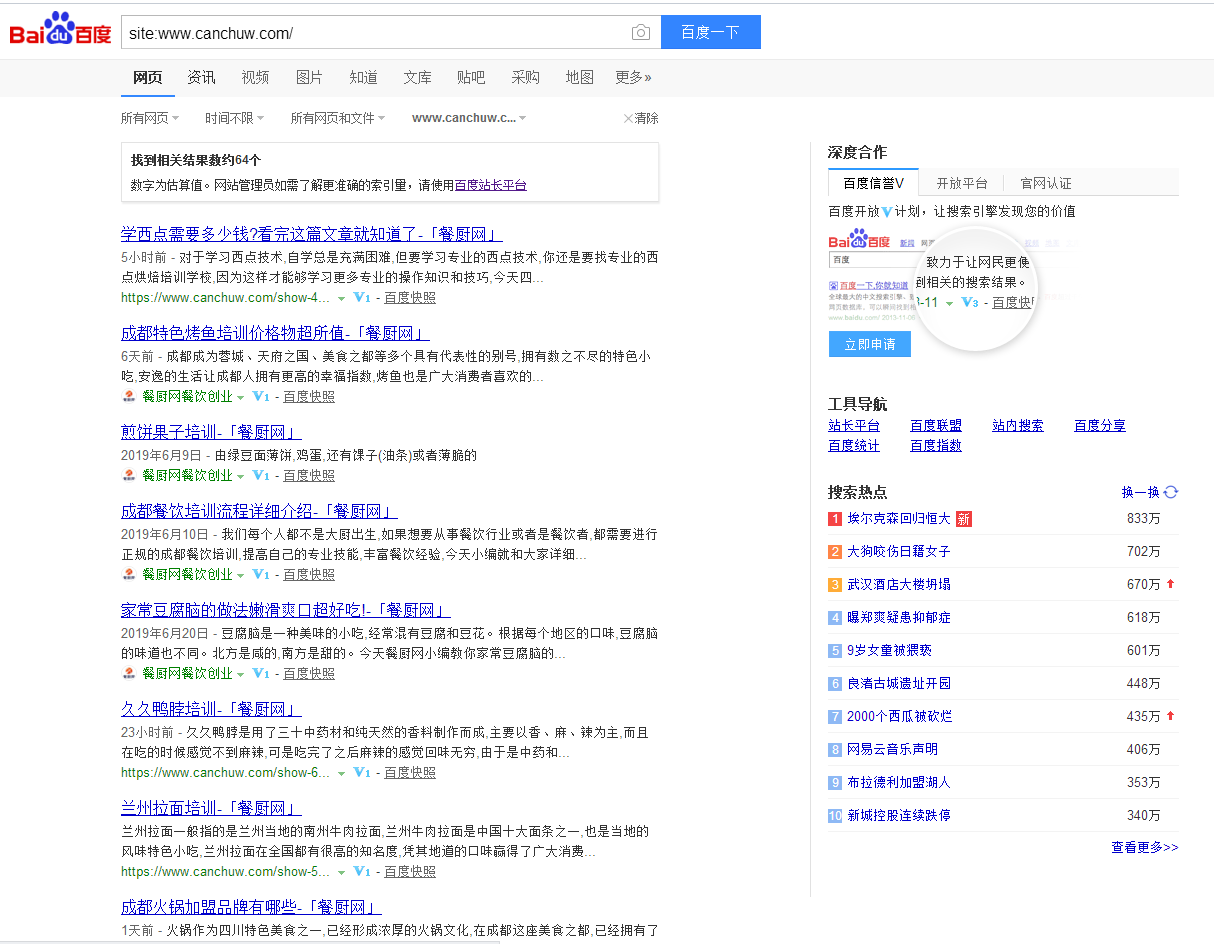
Task: Click the 立即申请 button
Action: pos(870,344)
